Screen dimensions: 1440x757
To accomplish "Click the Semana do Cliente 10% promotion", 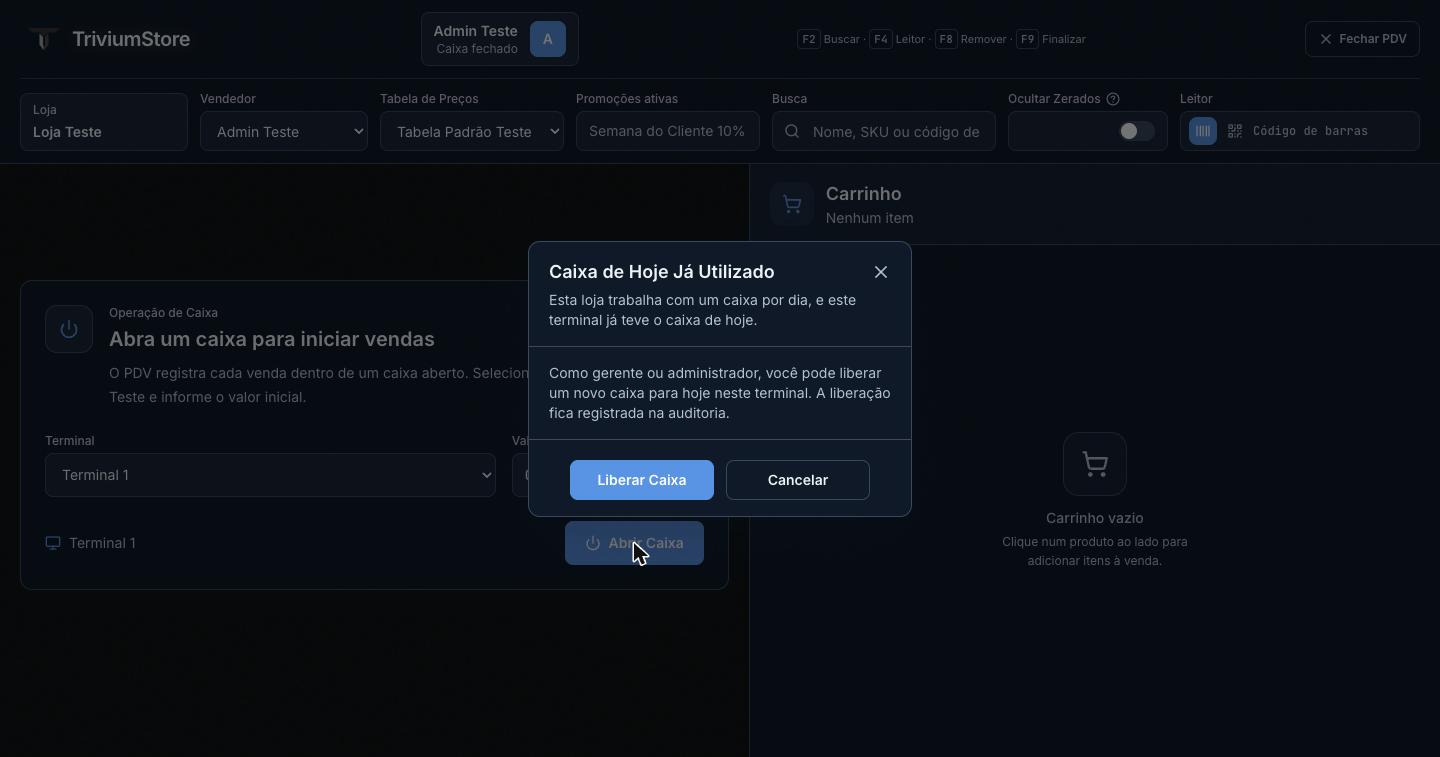I will pyautogui.click(x=668, y=131).
